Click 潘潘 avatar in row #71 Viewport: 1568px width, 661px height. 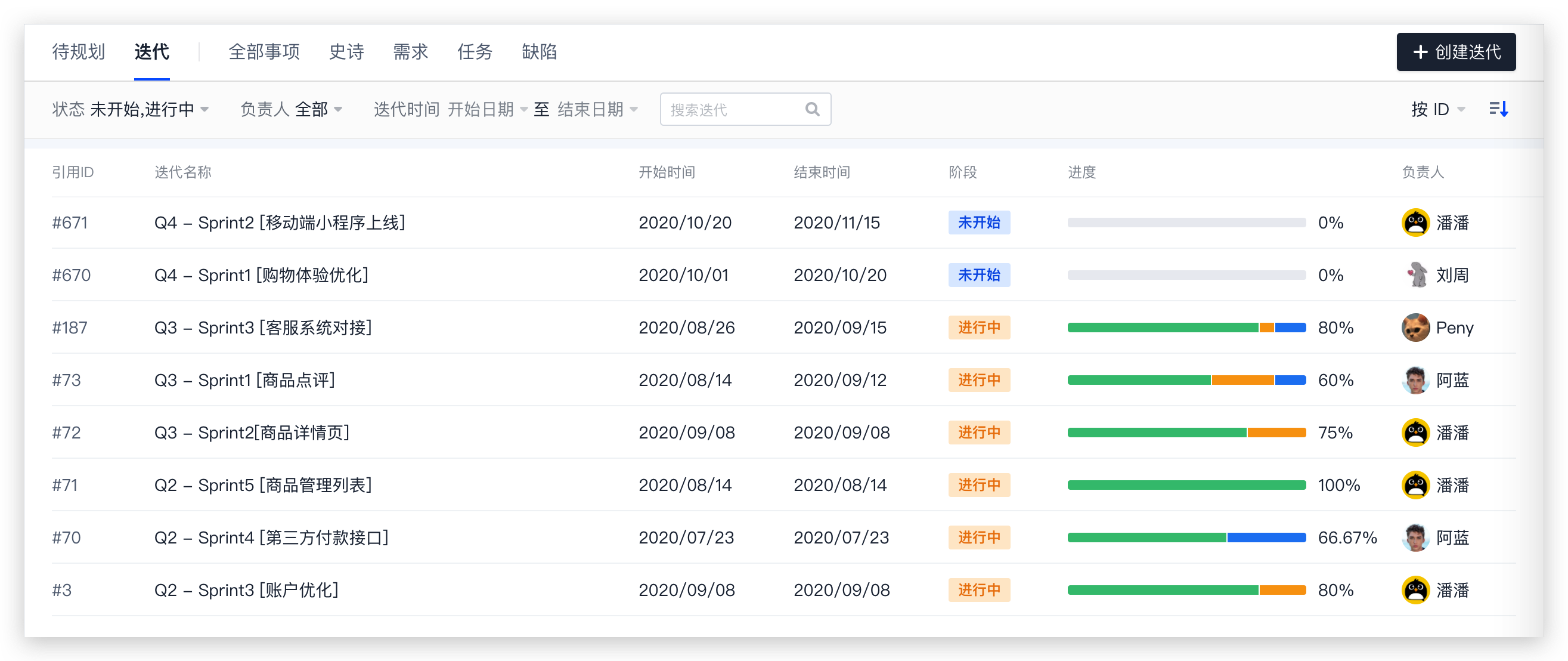pyautogui.click(x=1415, y=485)
